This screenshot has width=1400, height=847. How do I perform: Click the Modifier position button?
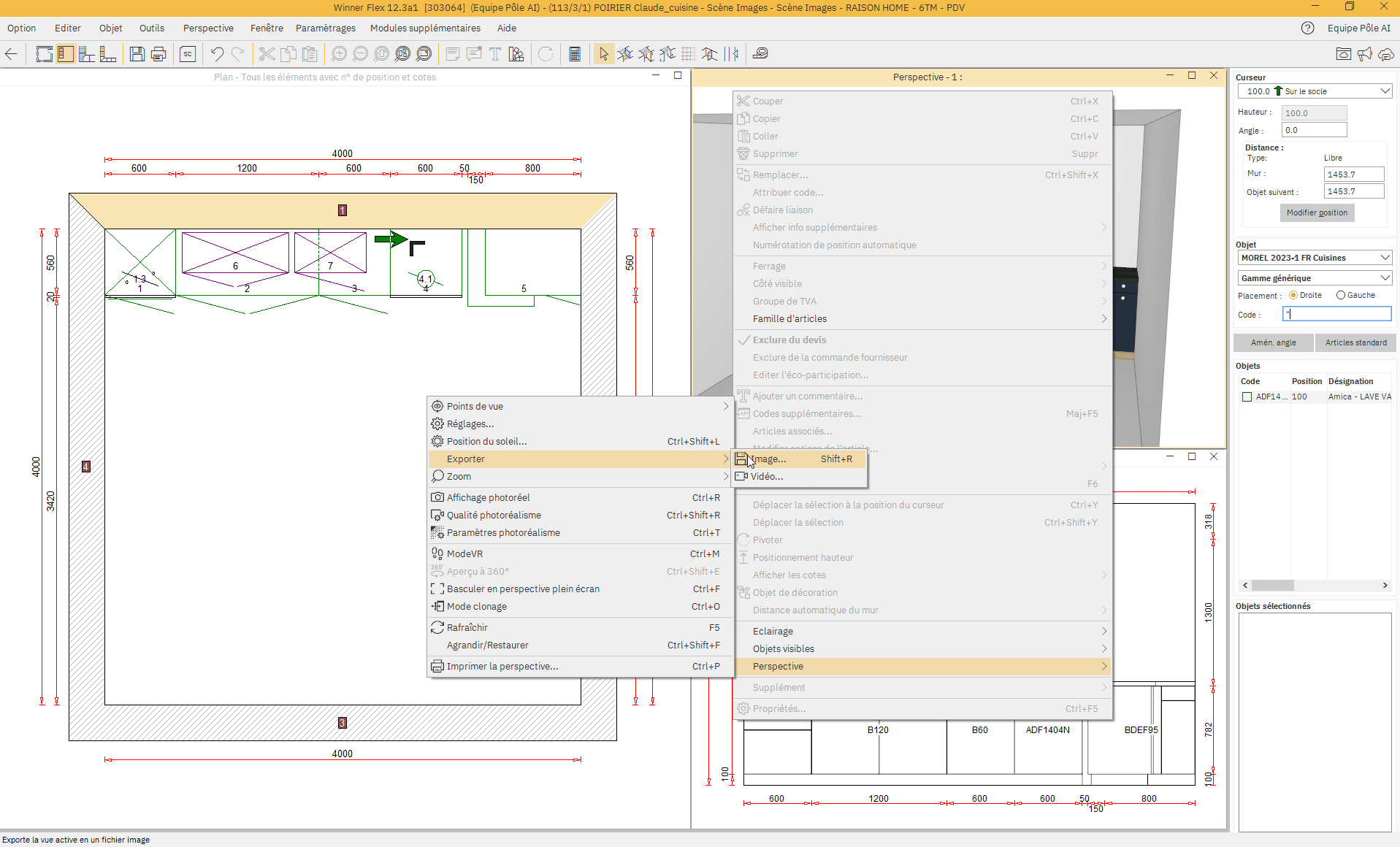click(1317, 212)
